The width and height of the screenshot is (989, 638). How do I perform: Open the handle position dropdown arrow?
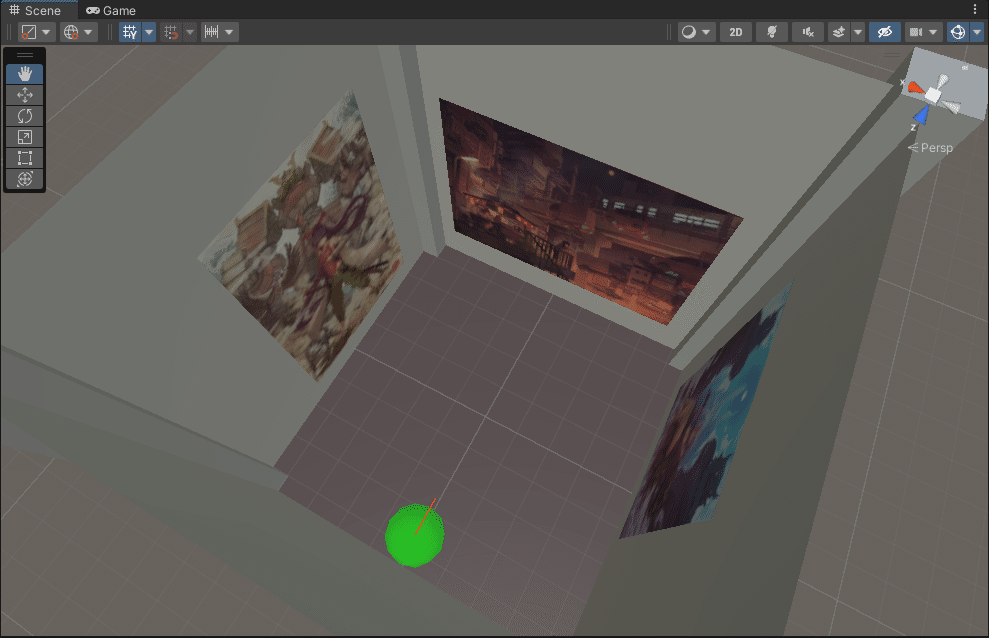[46, 32]
